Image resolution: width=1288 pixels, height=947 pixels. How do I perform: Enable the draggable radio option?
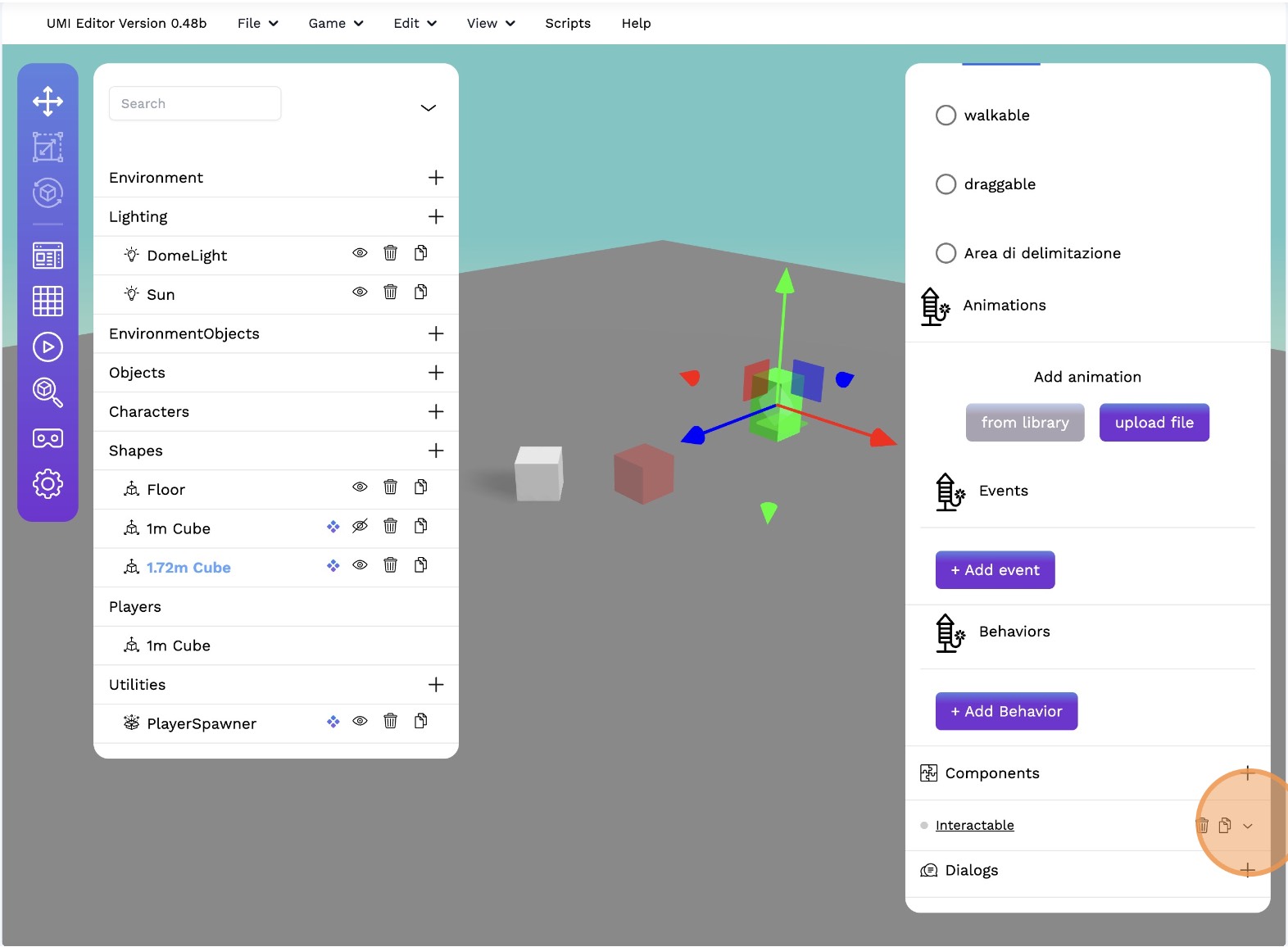pos(946,184)
